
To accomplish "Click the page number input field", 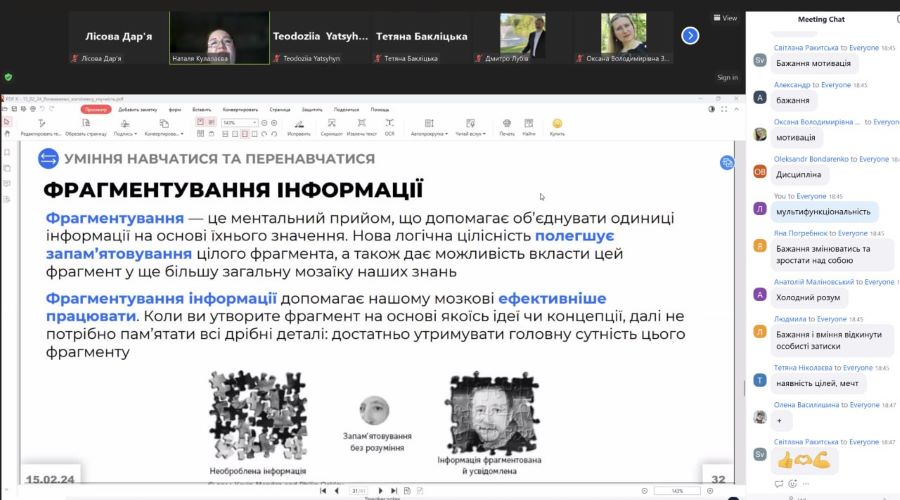I will click(355, 491).
